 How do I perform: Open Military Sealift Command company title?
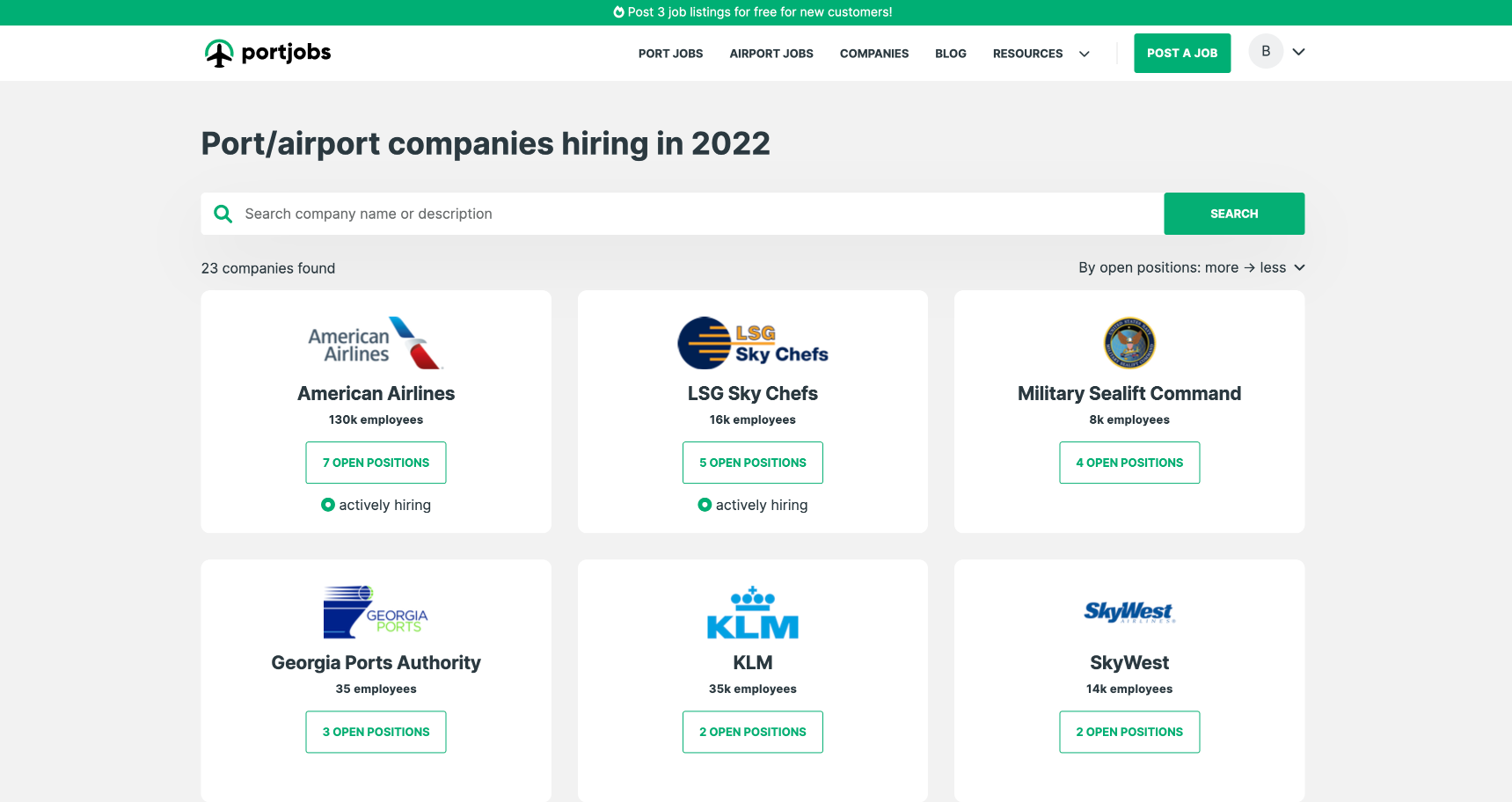tap(1129, 393)
